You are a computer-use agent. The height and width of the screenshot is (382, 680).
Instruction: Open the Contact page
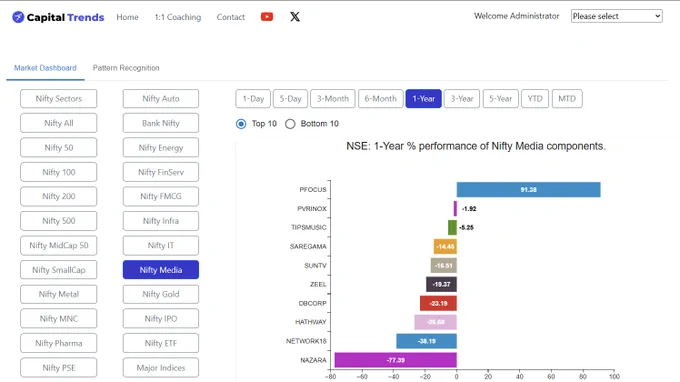(x=231, y=17)
